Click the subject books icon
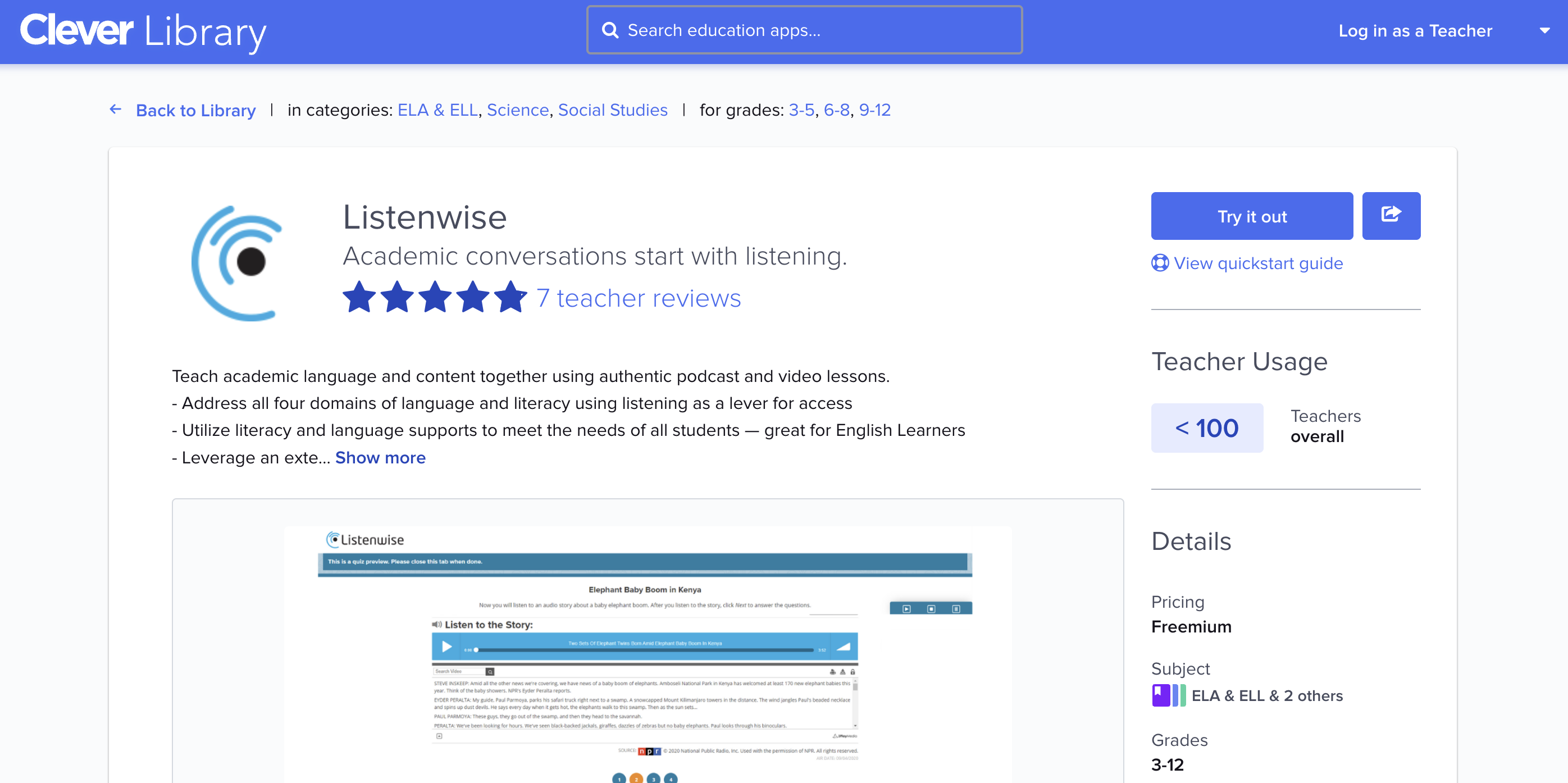 click(1169, 695)
